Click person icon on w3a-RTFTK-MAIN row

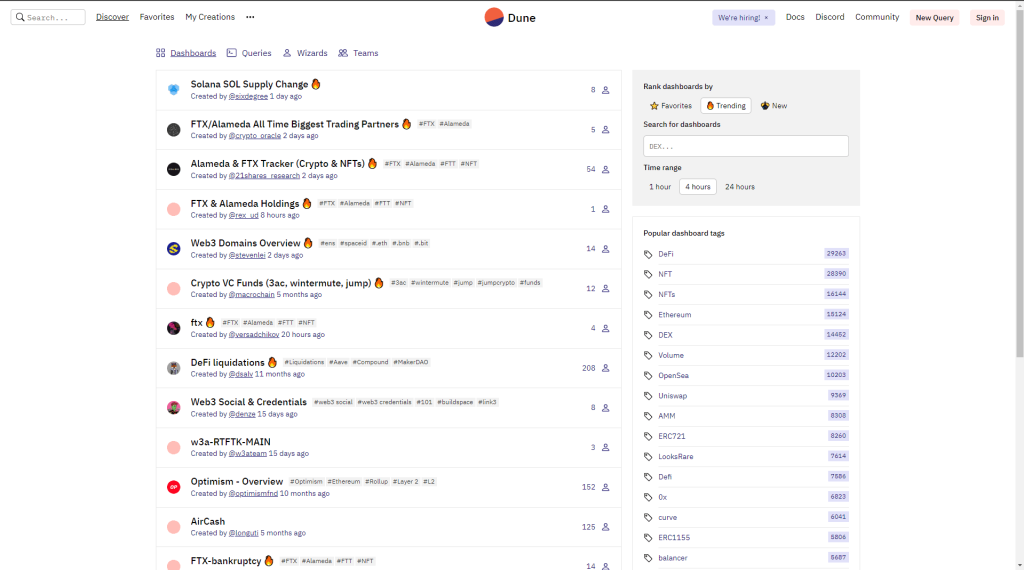(x=605, y=447)
